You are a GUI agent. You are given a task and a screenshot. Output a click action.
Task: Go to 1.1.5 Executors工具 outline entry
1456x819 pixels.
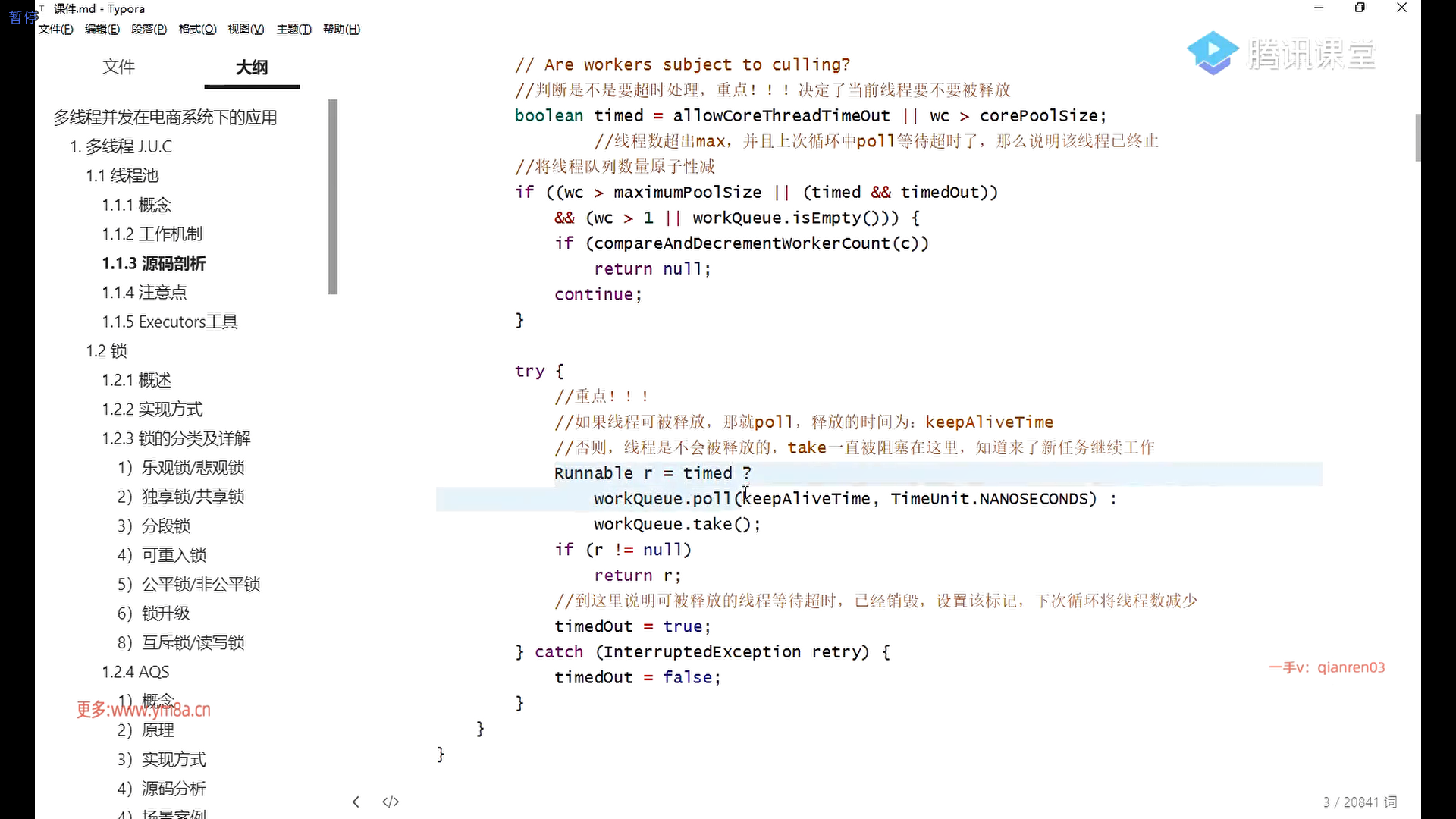pos(170,322)
